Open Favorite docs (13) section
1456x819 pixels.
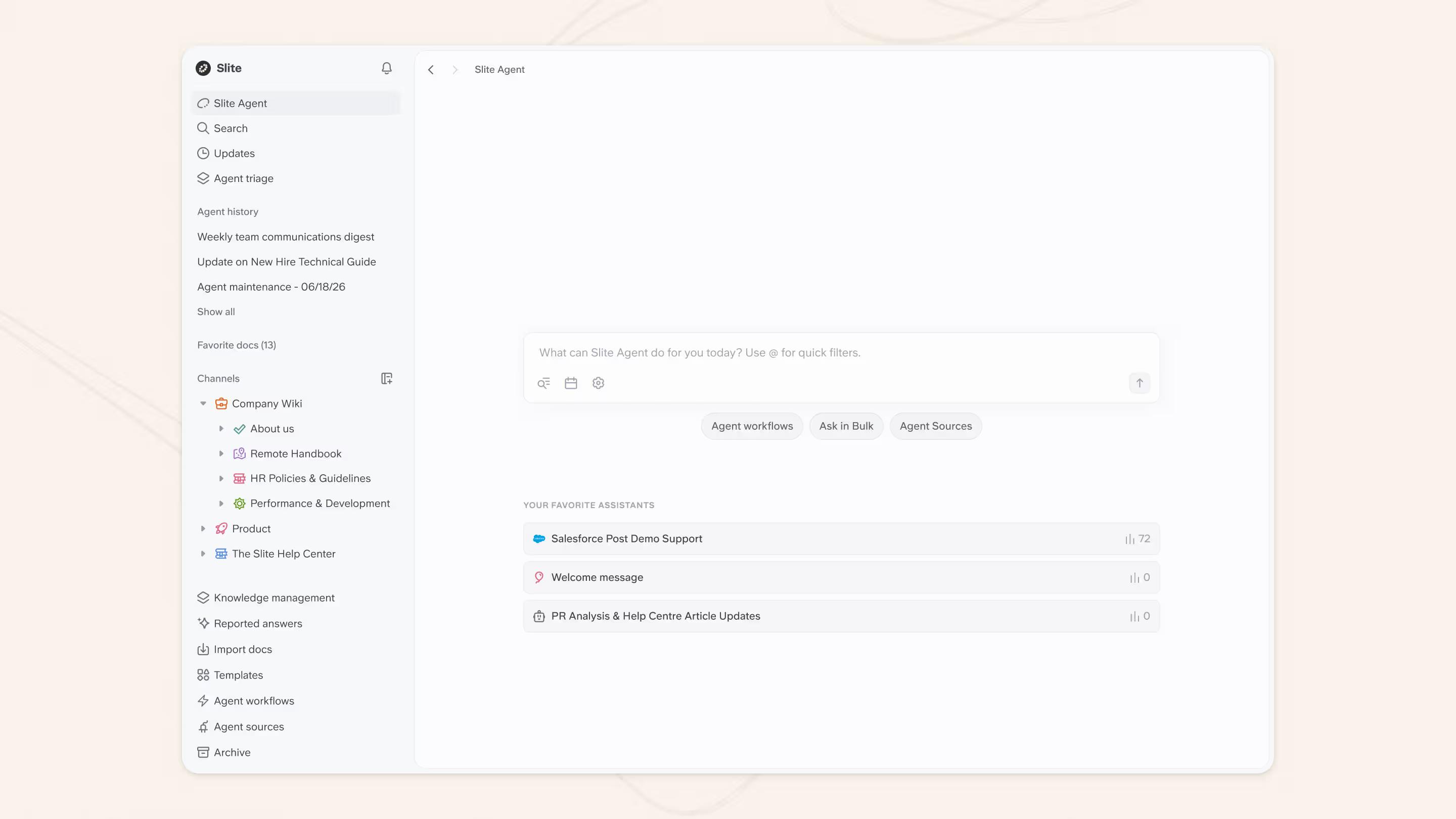click(237, 345)
